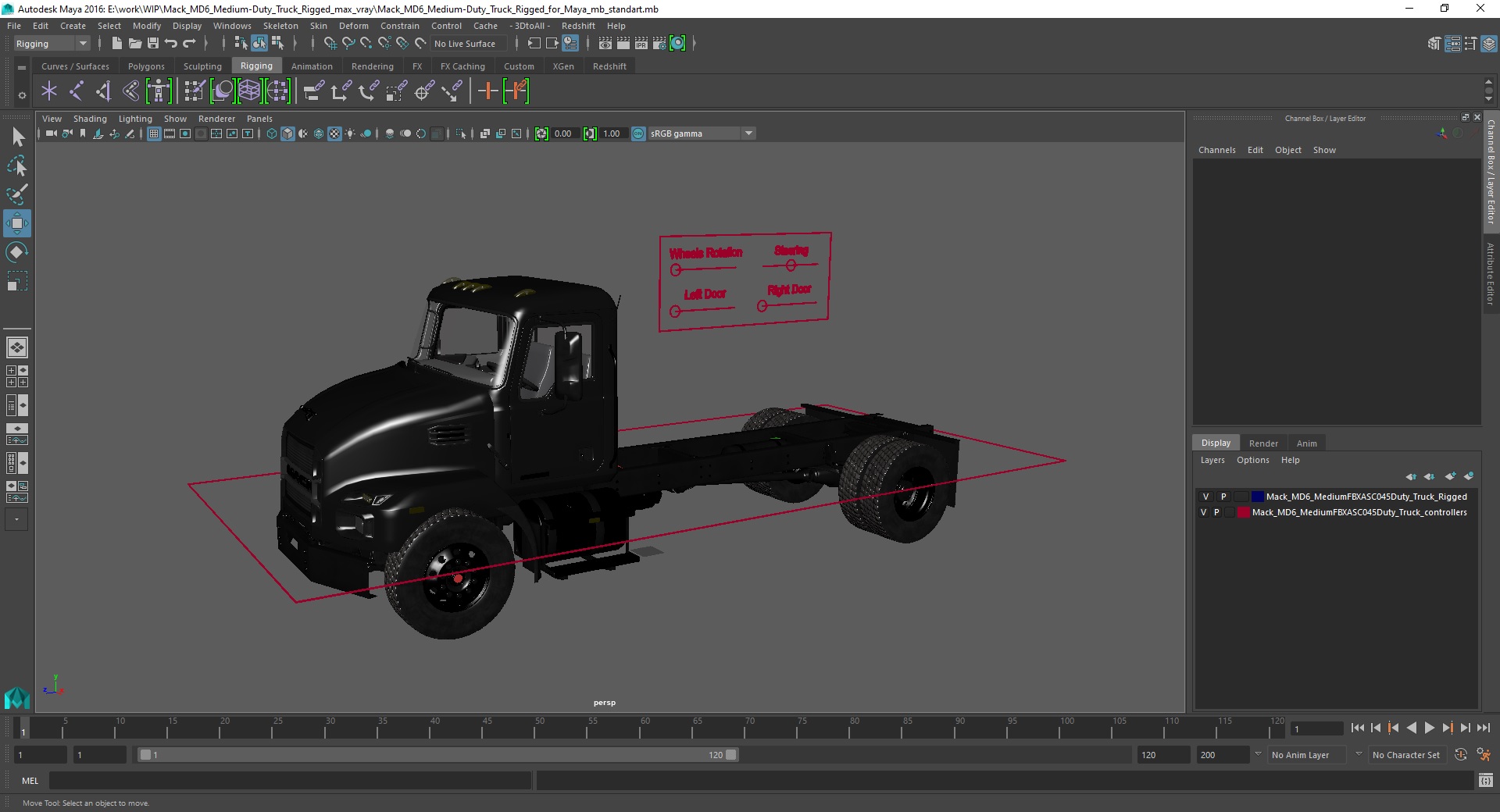Switch to the Render layer tab

pyautogui.click(x=1263, y=443)
